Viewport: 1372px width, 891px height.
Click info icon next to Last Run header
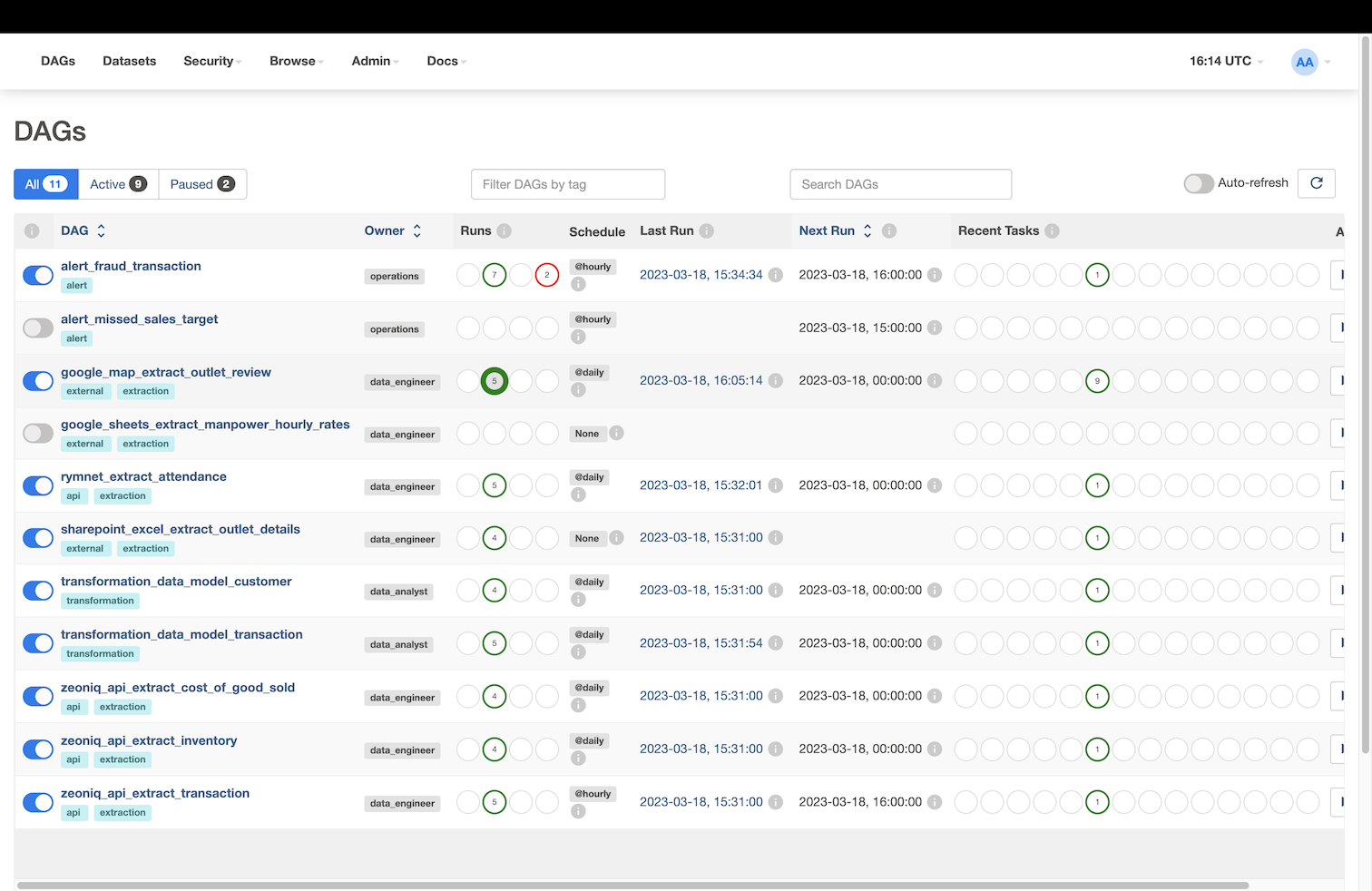[707, 231]
